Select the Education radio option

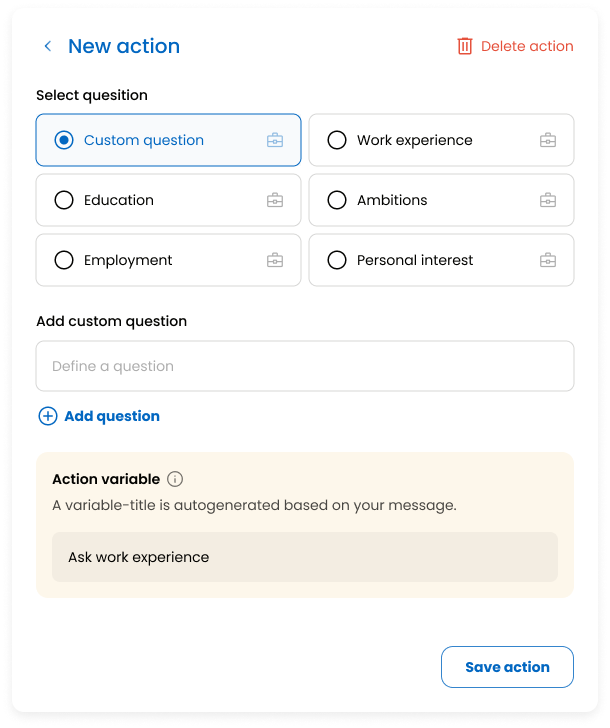[64, 200]
